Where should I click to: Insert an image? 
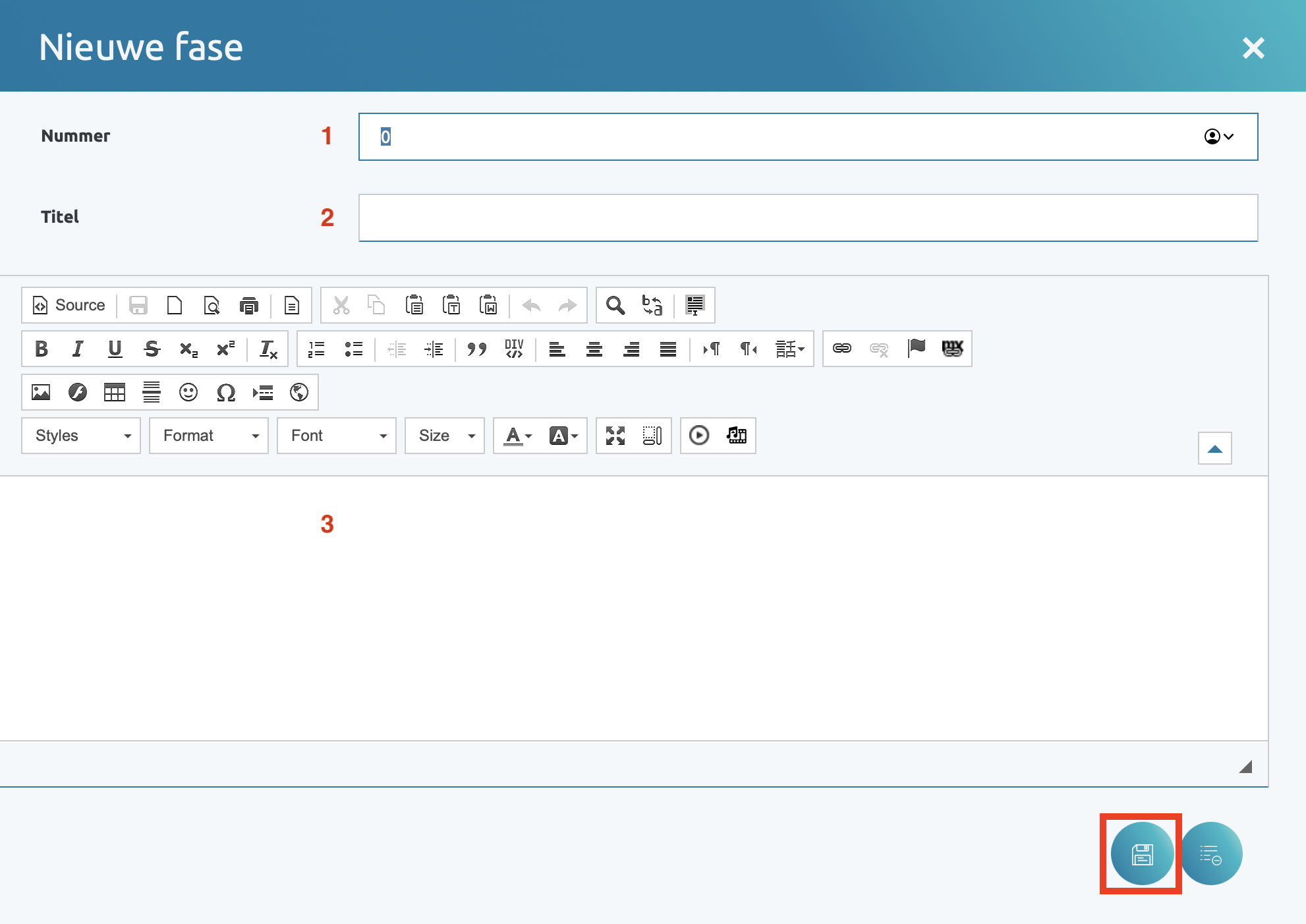(41, 393)
